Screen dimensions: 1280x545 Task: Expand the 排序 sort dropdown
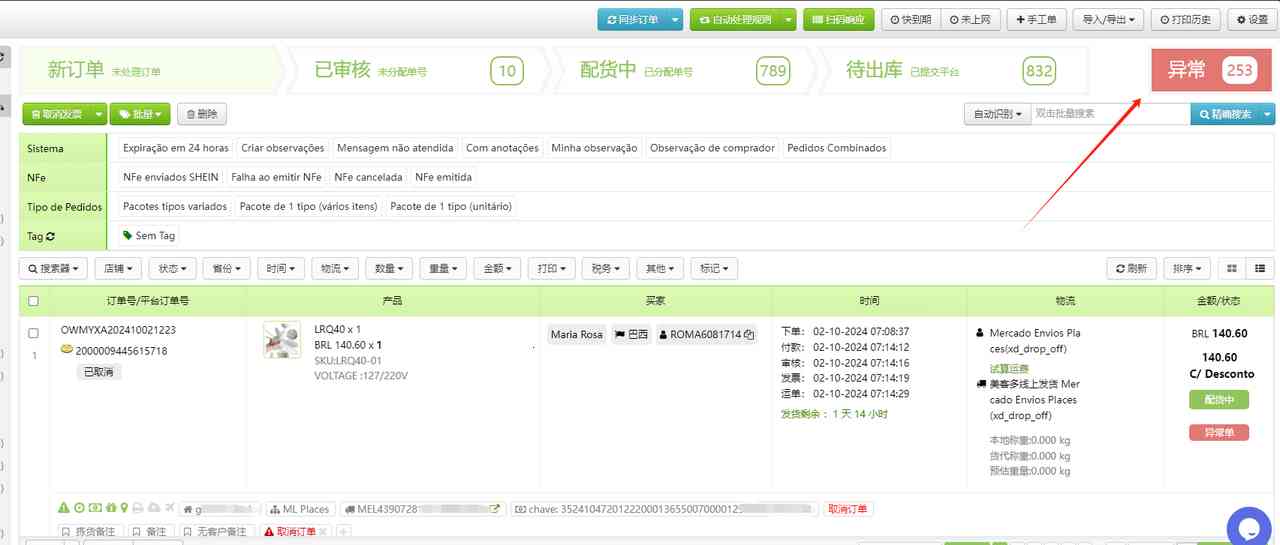[x=1188, y=268]
